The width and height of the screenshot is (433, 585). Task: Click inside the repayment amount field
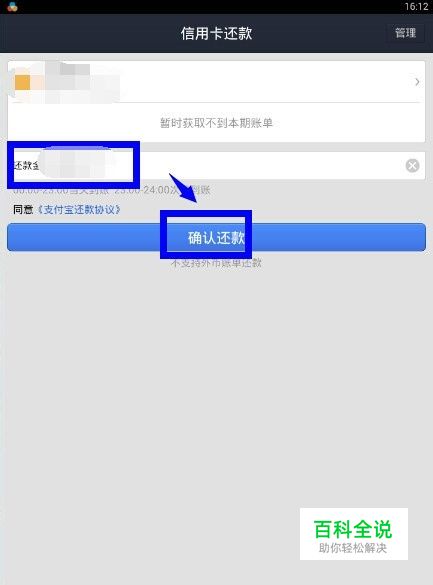(216, 165)
